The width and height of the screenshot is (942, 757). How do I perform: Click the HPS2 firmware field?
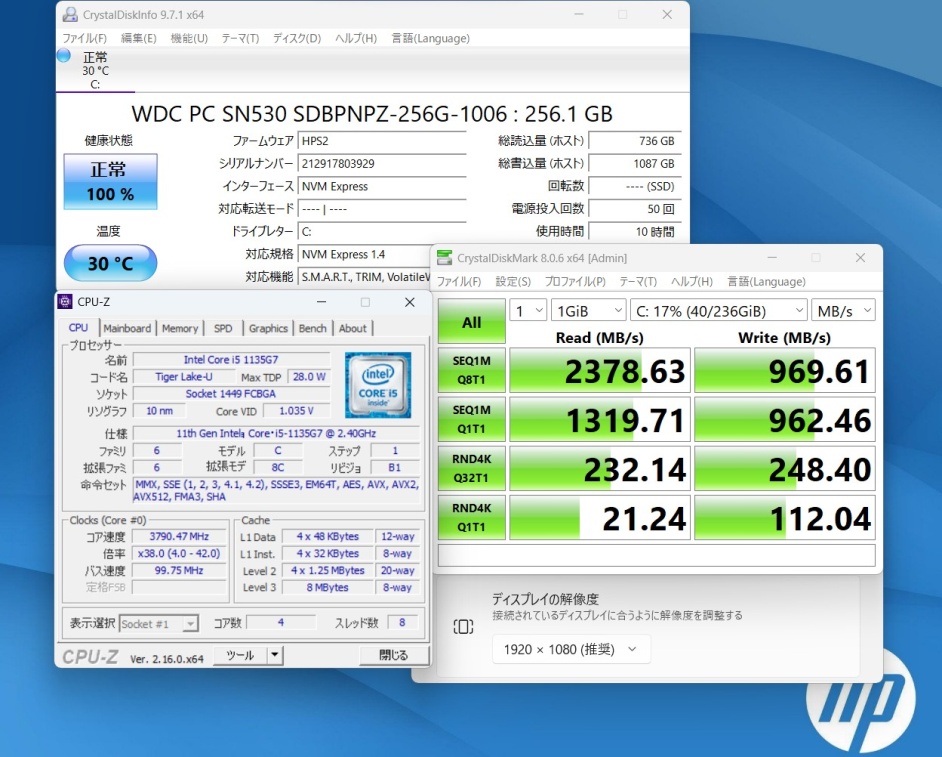tap(382, 141)
